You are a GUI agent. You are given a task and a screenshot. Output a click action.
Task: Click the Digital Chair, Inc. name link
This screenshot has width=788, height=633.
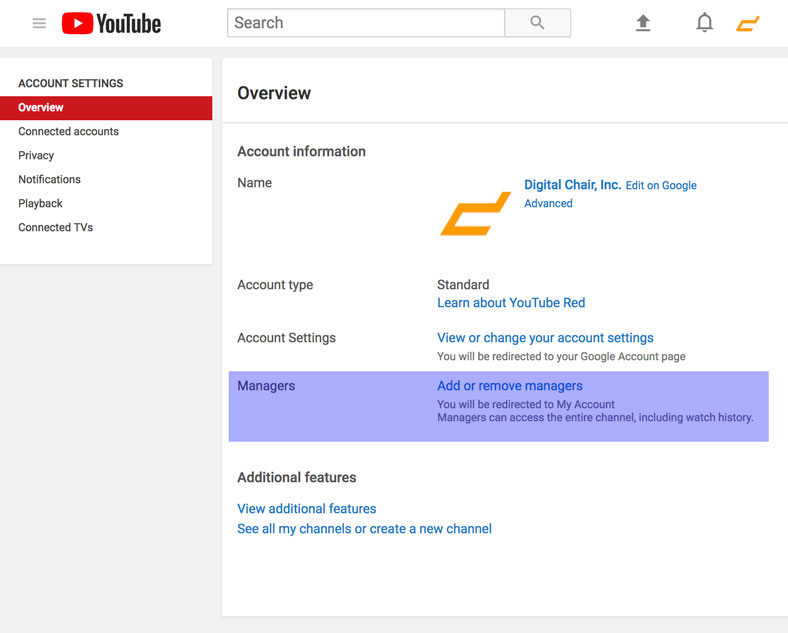[x=572, y=185]
